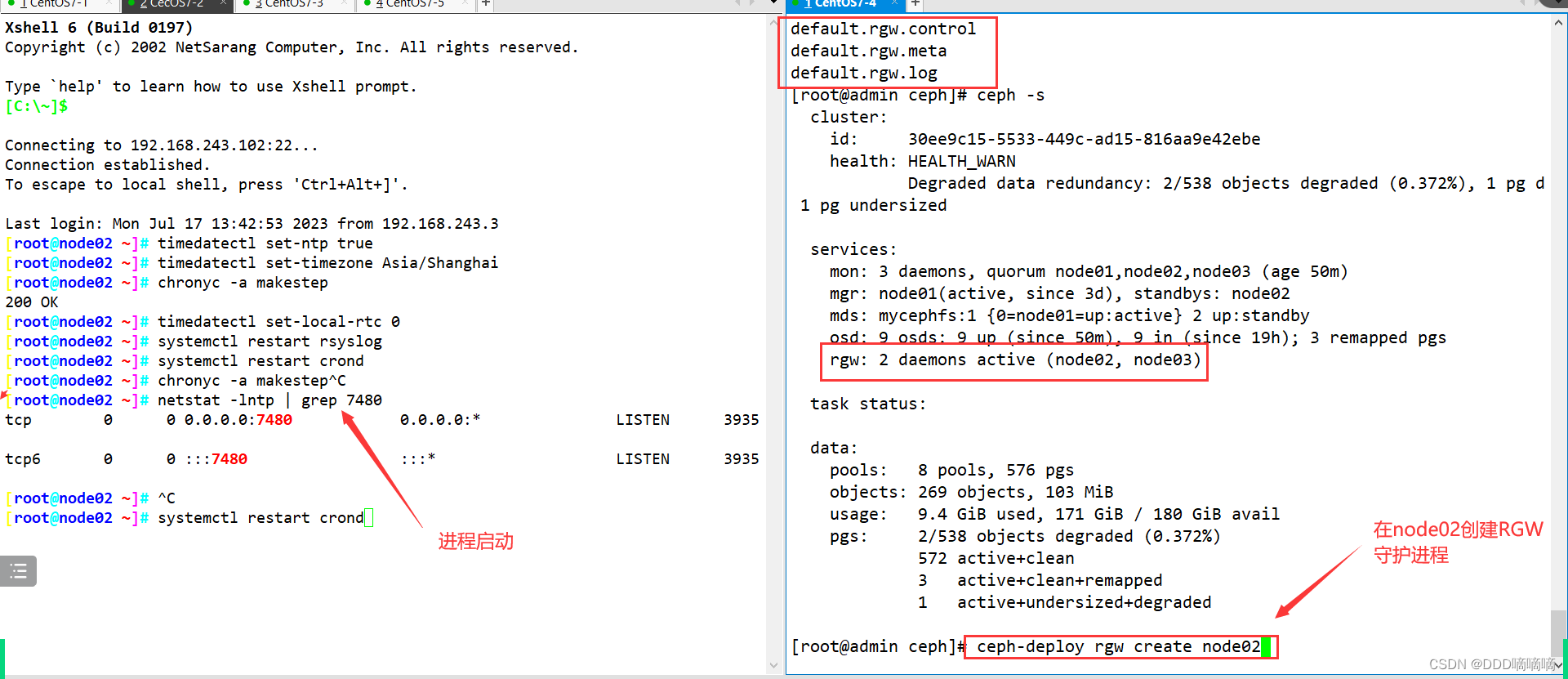Click the 'Xshell 6 (Build 0197)' header
1568x679 pixels.
pyautogui.click(x=99, y=27)
